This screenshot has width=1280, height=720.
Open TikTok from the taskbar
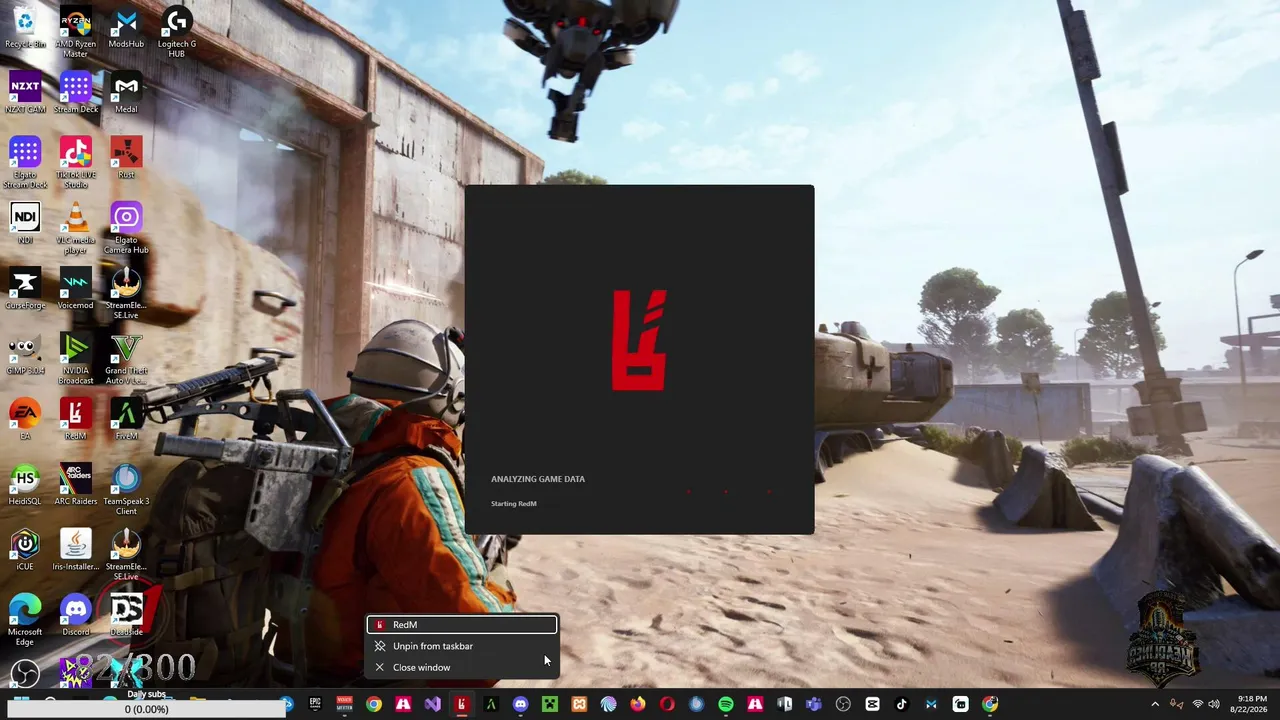click(901, 704)
